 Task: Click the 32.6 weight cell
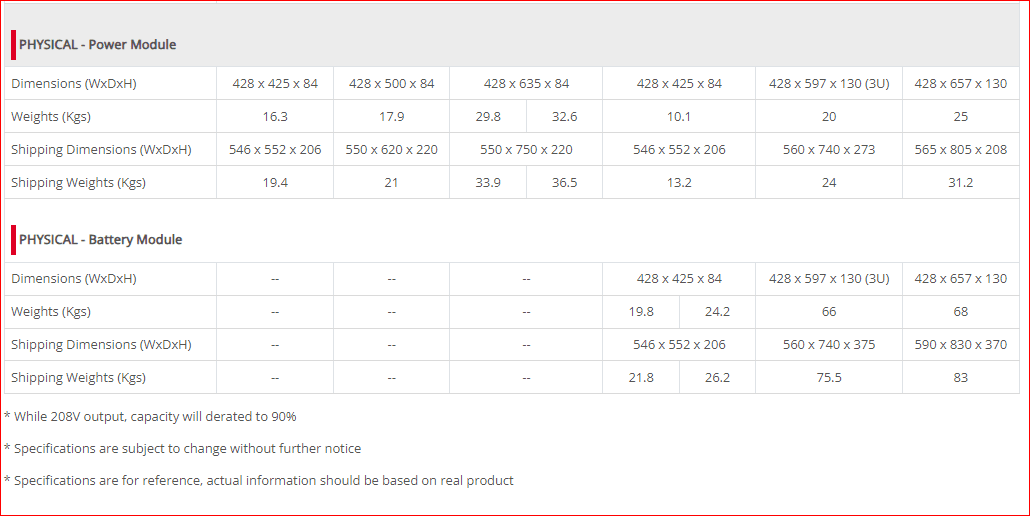565,117
